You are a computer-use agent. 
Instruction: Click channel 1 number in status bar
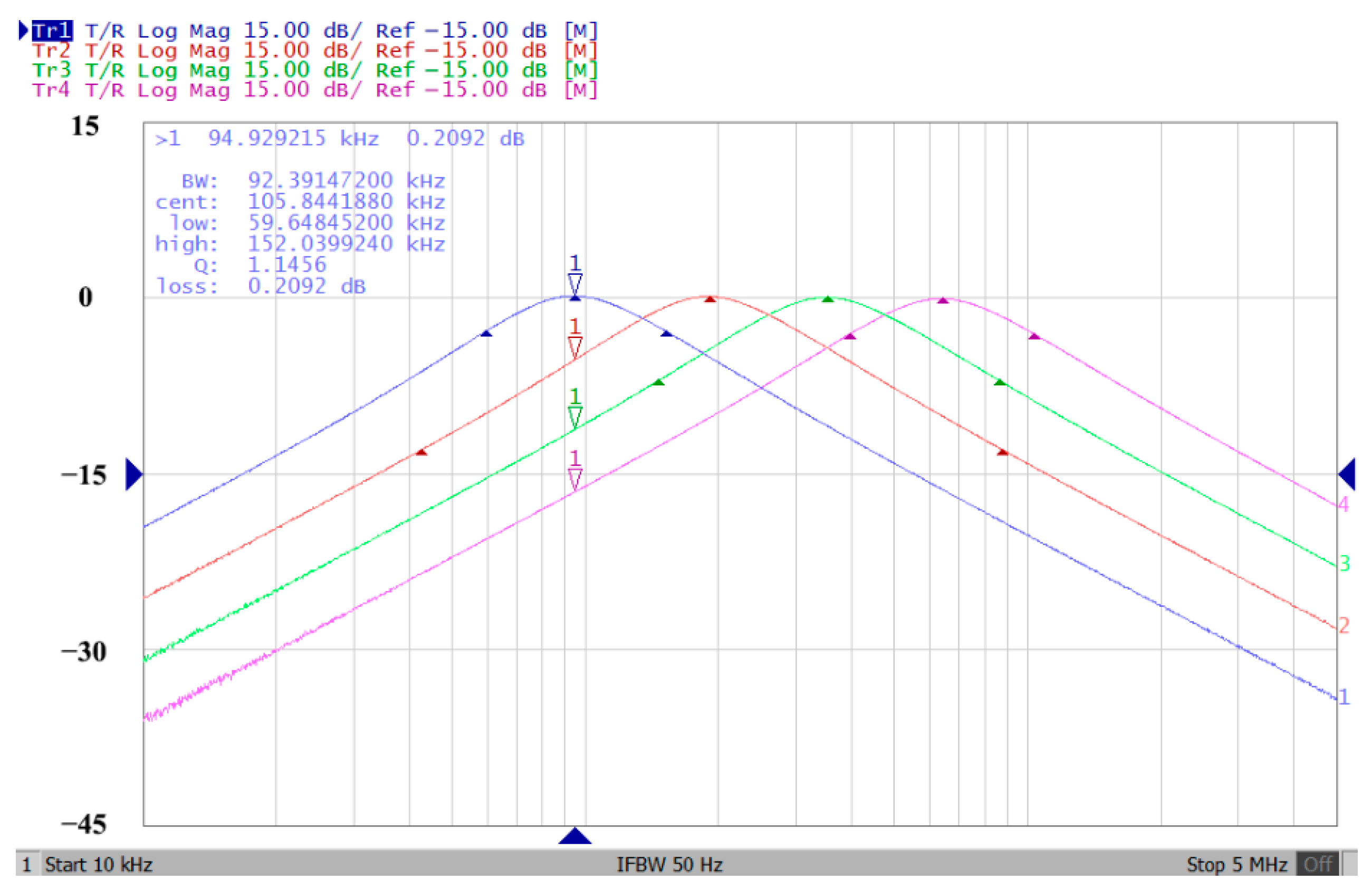(x=26, y=865)
